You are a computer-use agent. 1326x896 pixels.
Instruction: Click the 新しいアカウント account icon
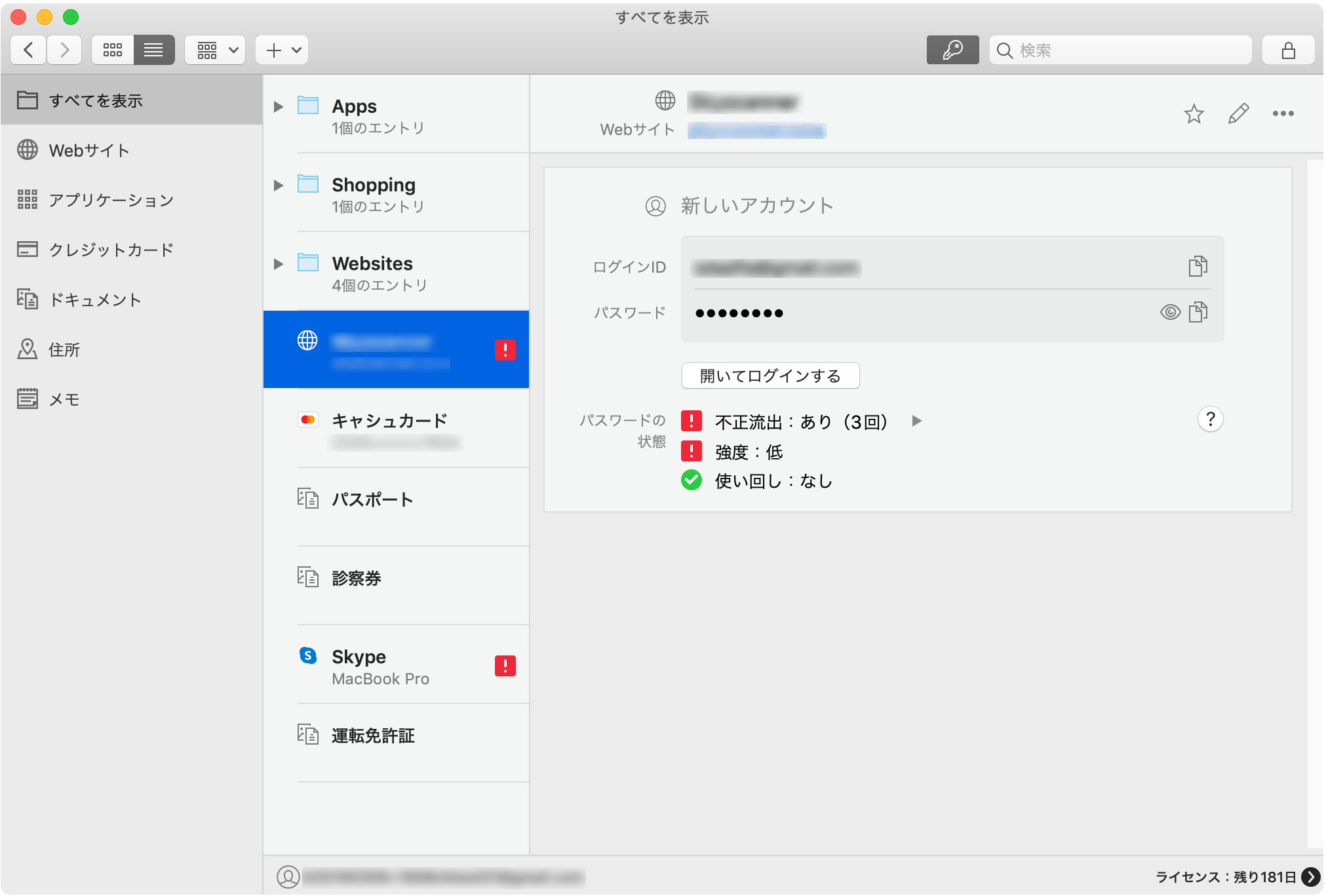pyautogui.click(x=655, y=206)
